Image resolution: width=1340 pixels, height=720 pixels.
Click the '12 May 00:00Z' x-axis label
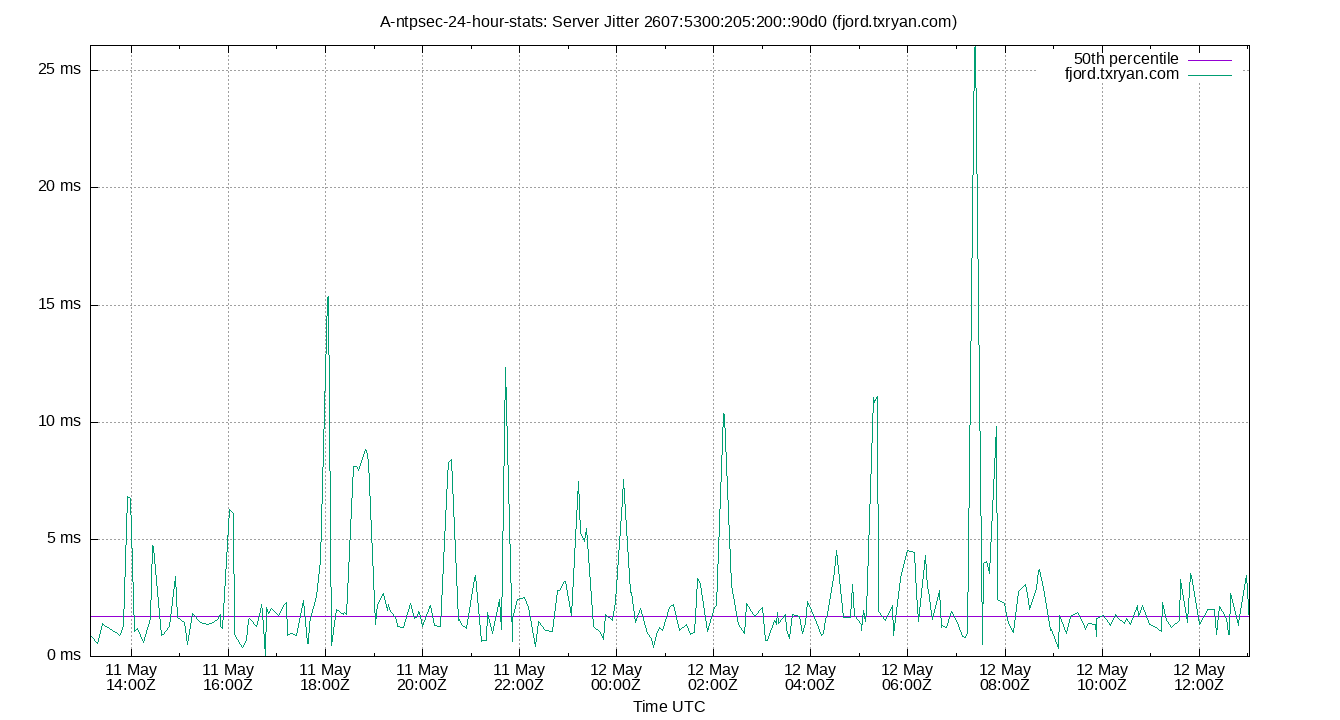[x=616, y=677]
